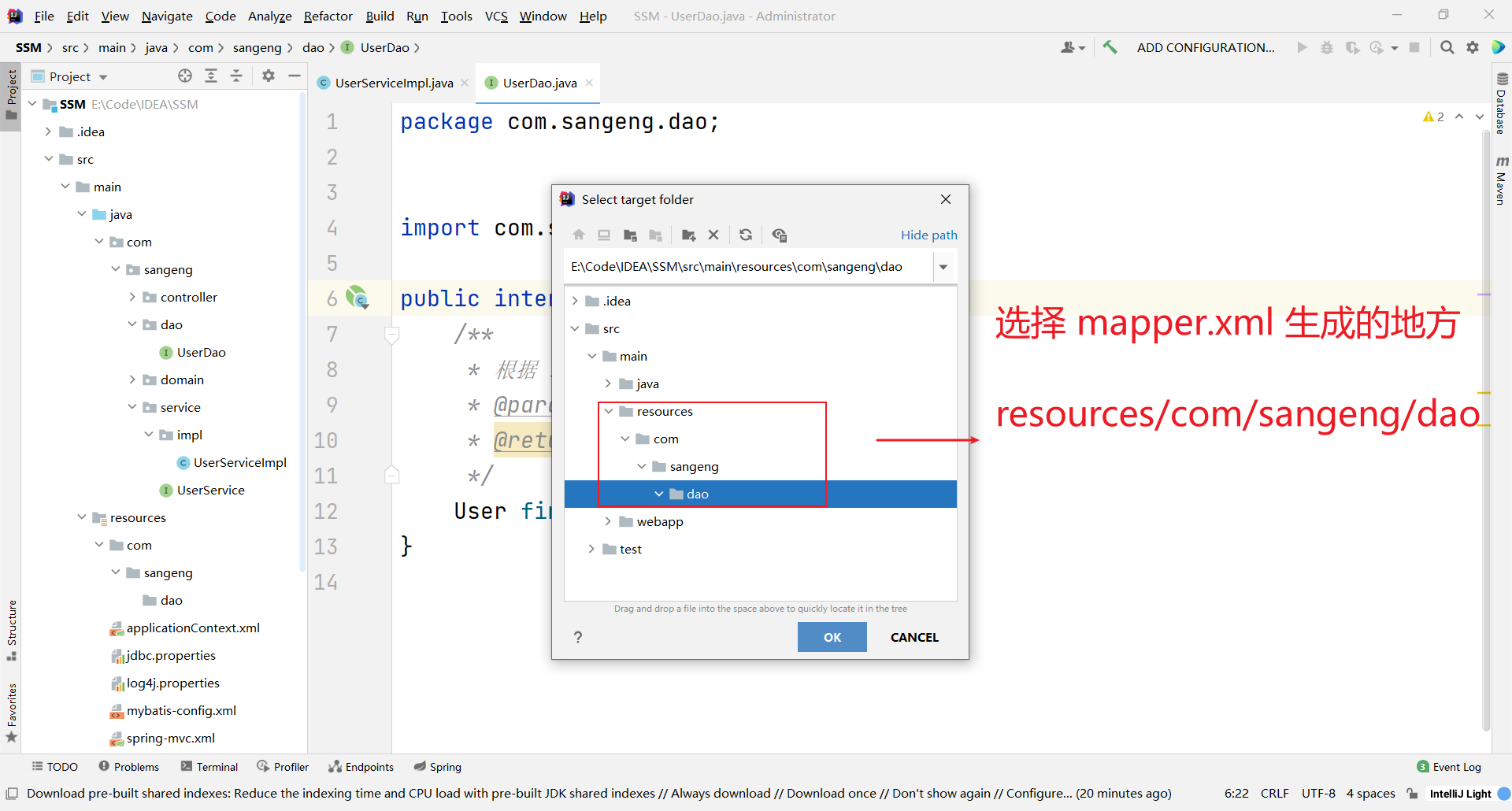Select the sangeng folder in dialog tree

click(x=694, y=466)
